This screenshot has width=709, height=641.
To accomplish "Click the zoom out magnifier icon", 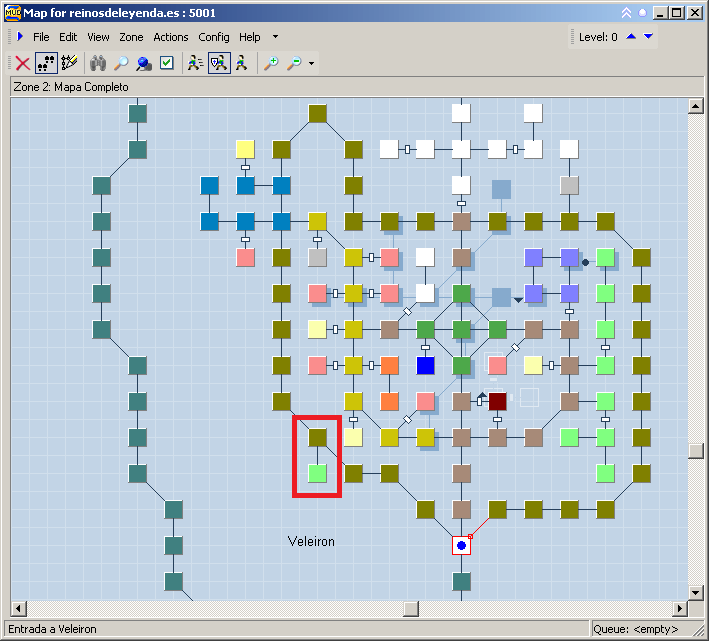I will point(294,63).
